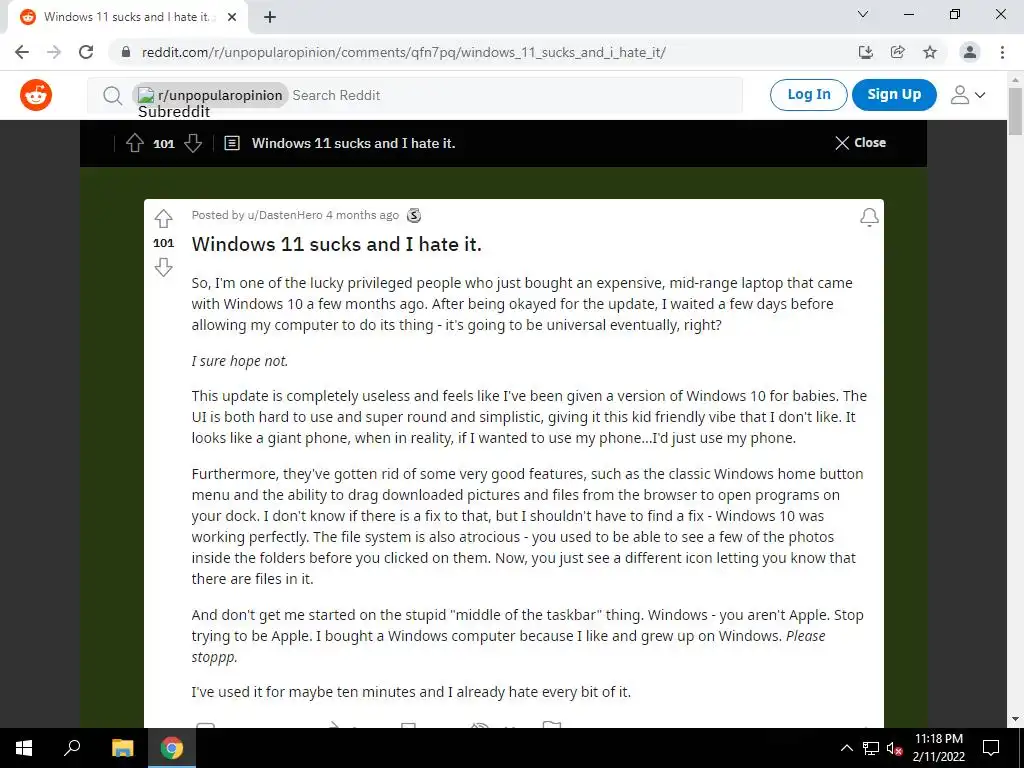
Task: Click the main post heading text
Action: pos(336,244)
